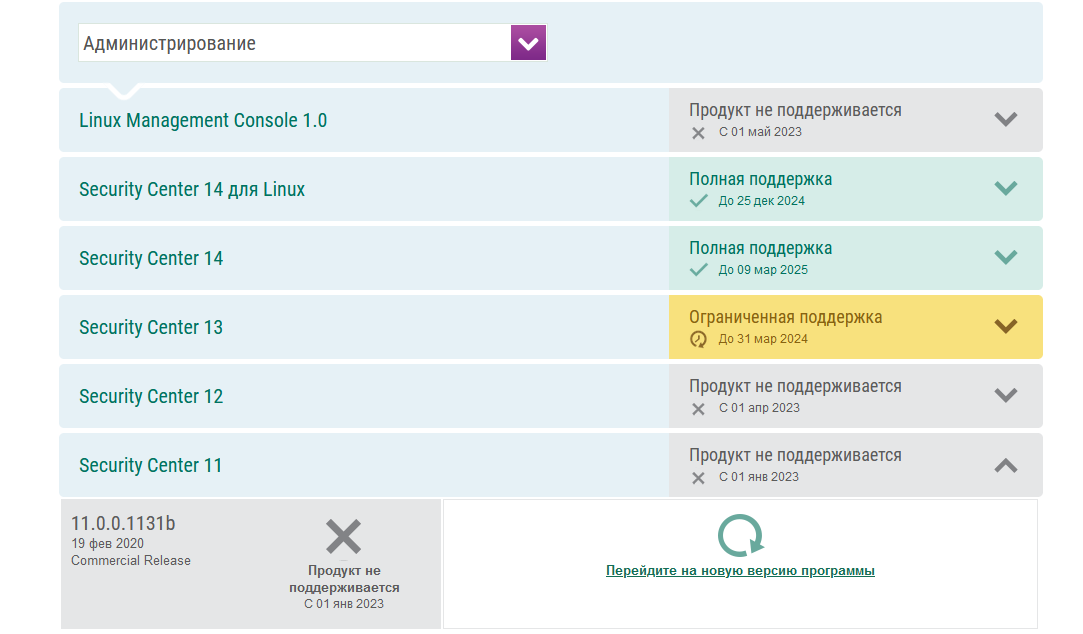Image resolution: width=1083 pixels, height=634 pixels.
Task: Expand the Security Center 12 row chevron
Action: [1006, 395]
